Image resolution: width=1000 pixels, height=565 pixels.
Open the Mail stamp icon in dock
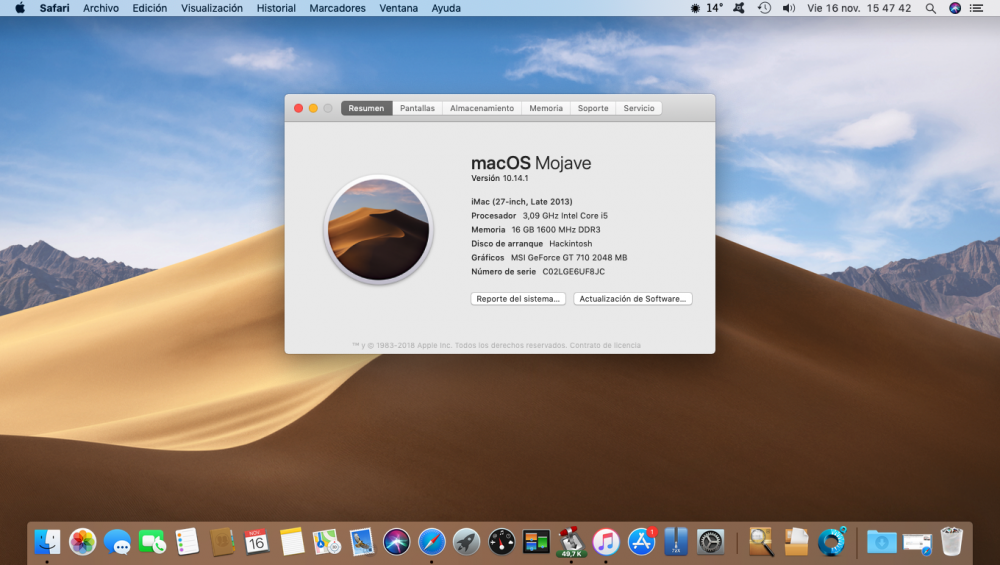(361, 542)
